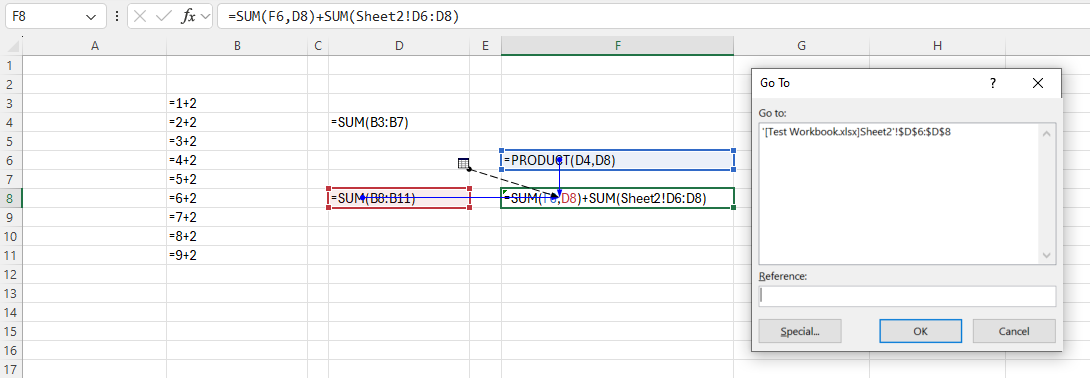Select column H header
1090x378 pixels.
[937, 46]
